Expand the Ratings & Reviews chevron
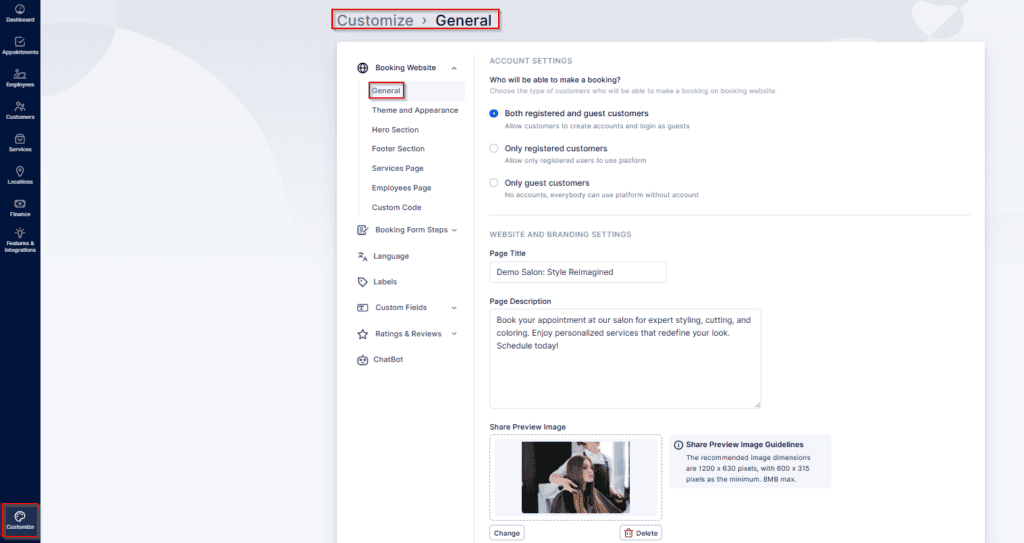The height and width of the screenshot is (543, 1024). coord(454,334)
